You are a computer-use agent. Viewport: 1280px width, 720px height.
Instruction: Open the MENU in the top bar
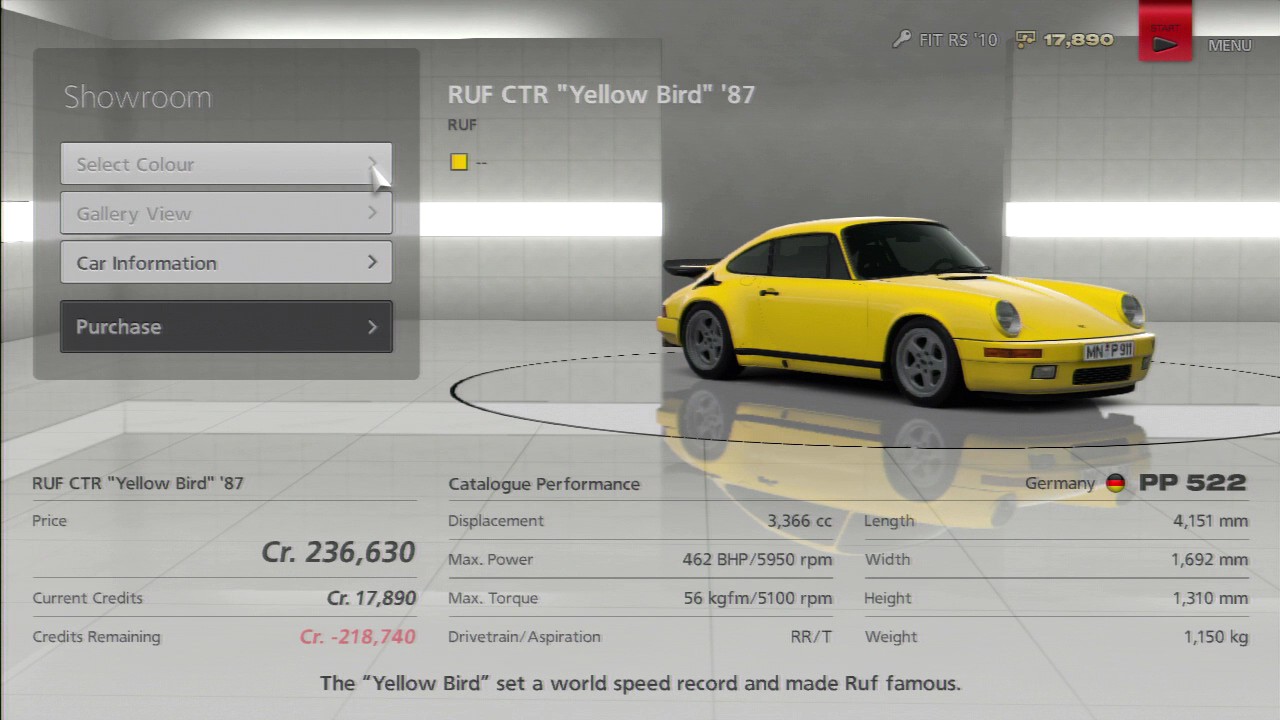[x=1229, y=45]
